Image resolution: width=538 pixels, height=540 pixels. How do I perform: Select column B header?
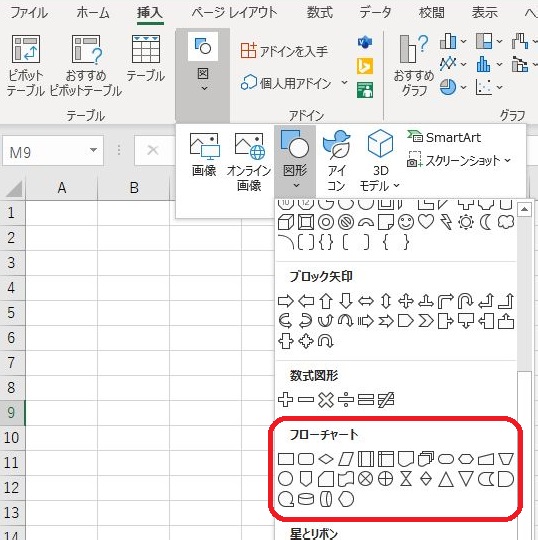click(x=134, y=188)
